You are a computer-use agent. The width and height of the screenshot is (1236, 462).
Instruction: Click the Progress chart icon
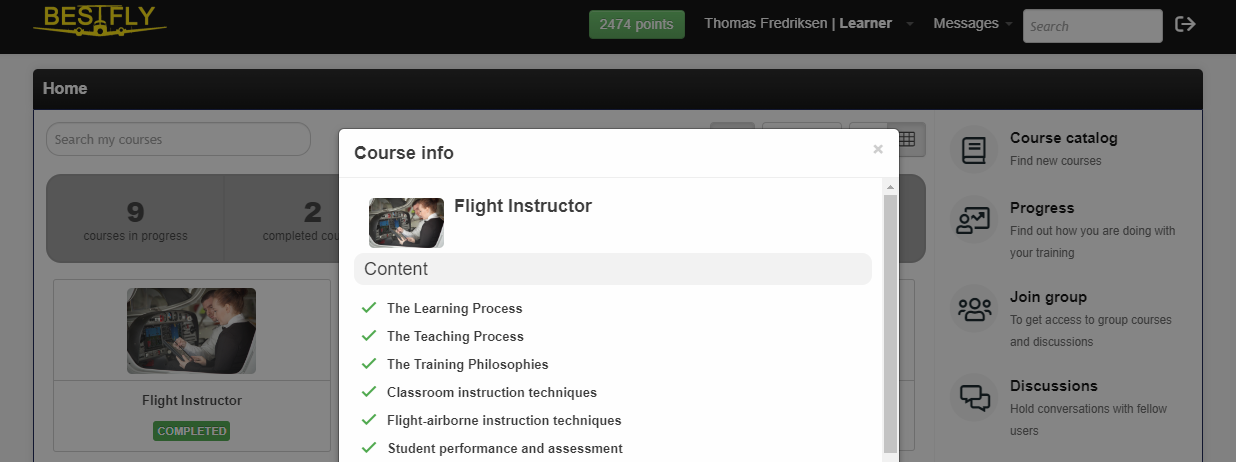tap(973, 220)
